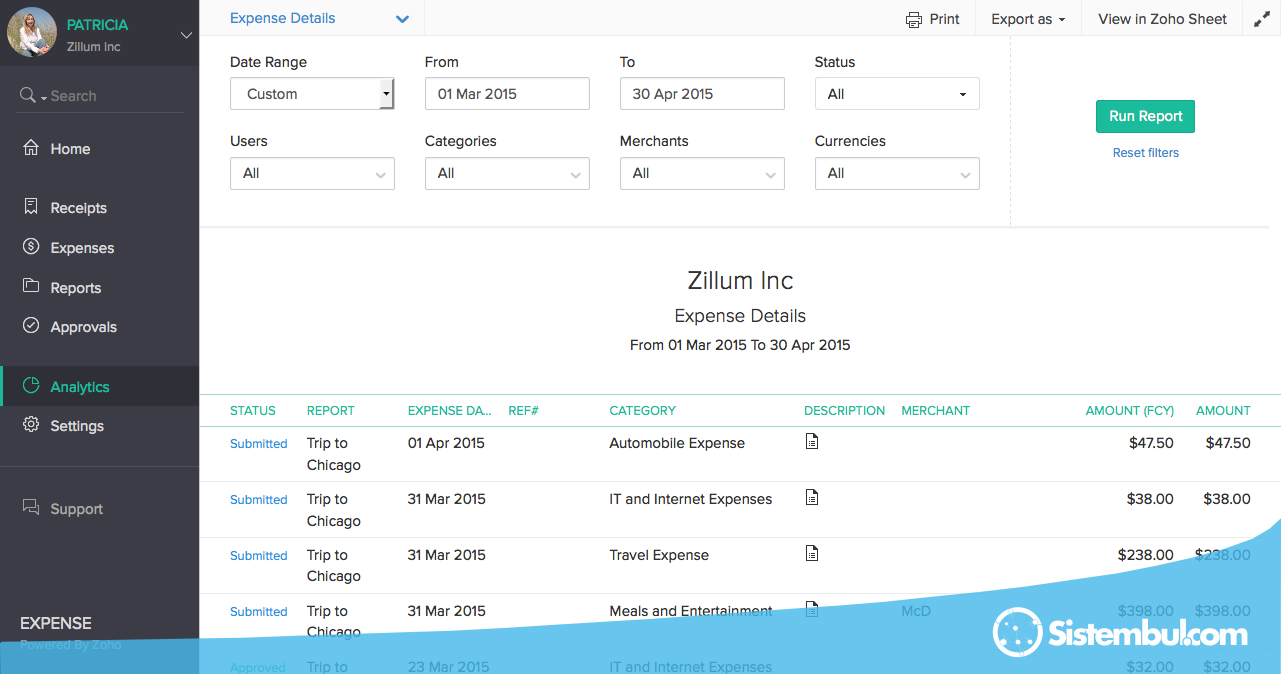1281x674 pixels.
Task: Open Reports in the sidebar
Action: (76, 288)
